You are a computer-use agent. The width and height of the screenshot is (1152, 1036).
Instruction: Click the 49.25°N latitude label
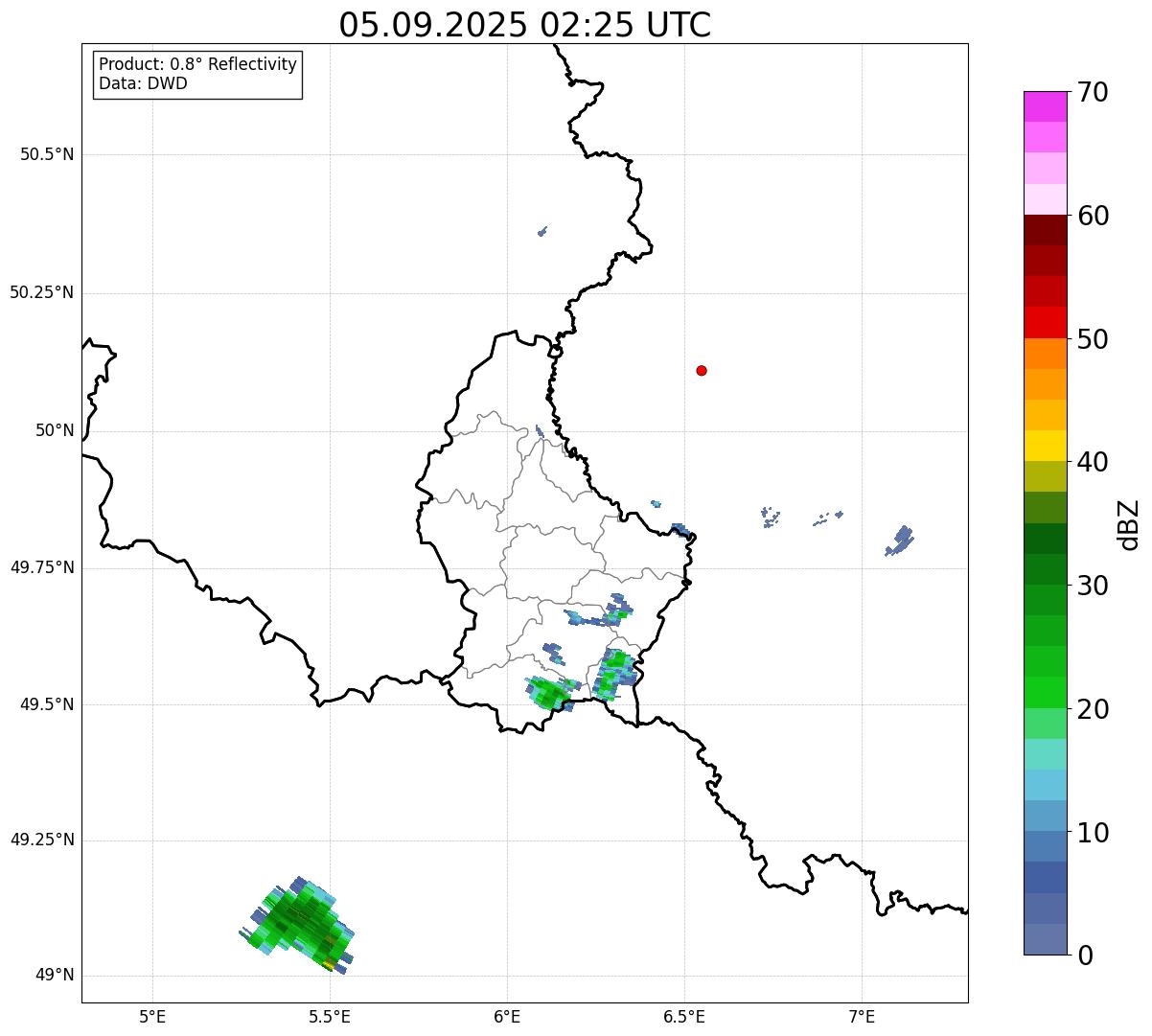(42, 840)
